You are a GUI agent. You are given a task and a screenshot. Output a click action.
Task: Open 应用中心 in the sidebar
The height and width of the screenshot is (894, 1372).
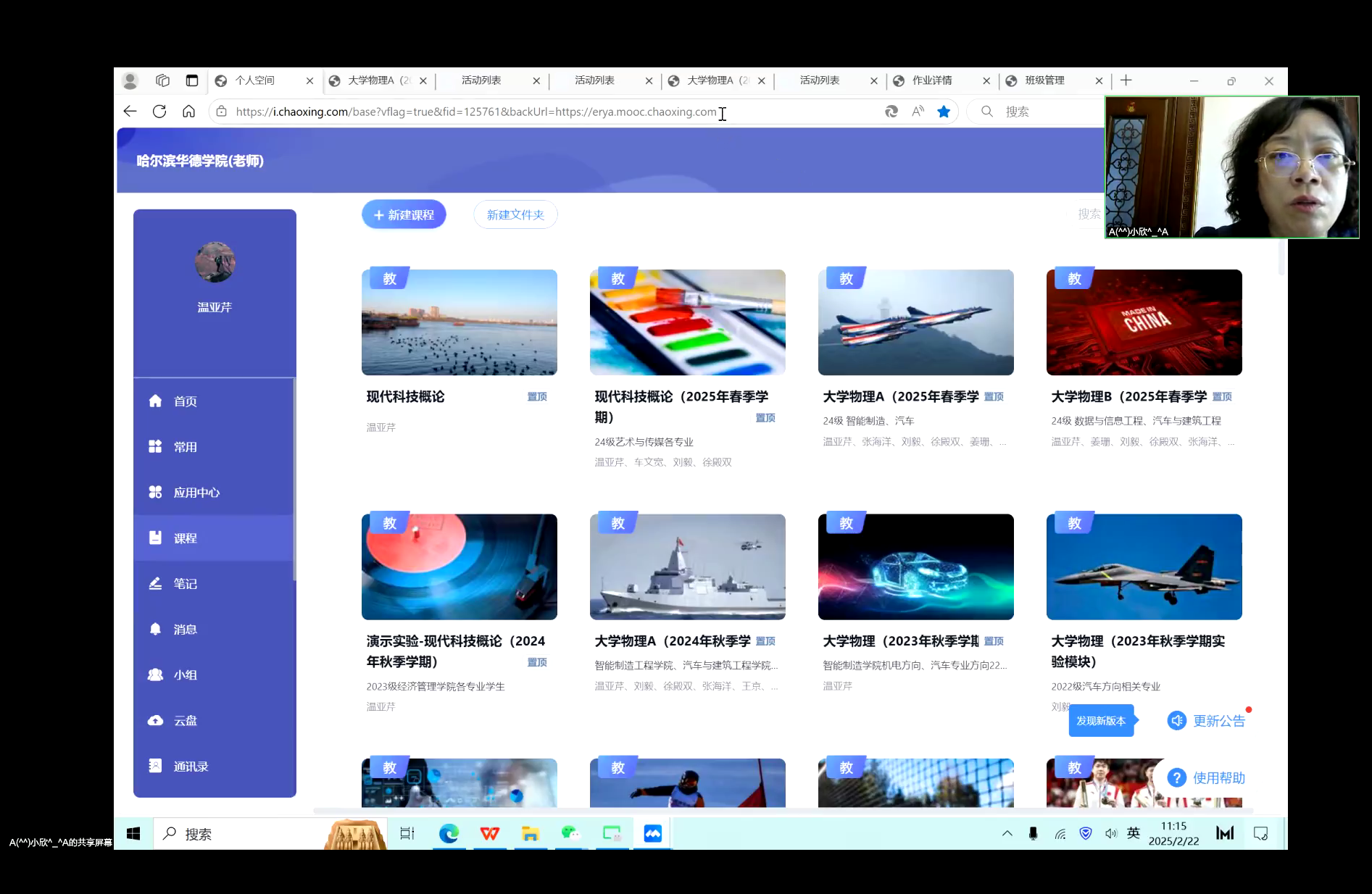pos(196,493)
